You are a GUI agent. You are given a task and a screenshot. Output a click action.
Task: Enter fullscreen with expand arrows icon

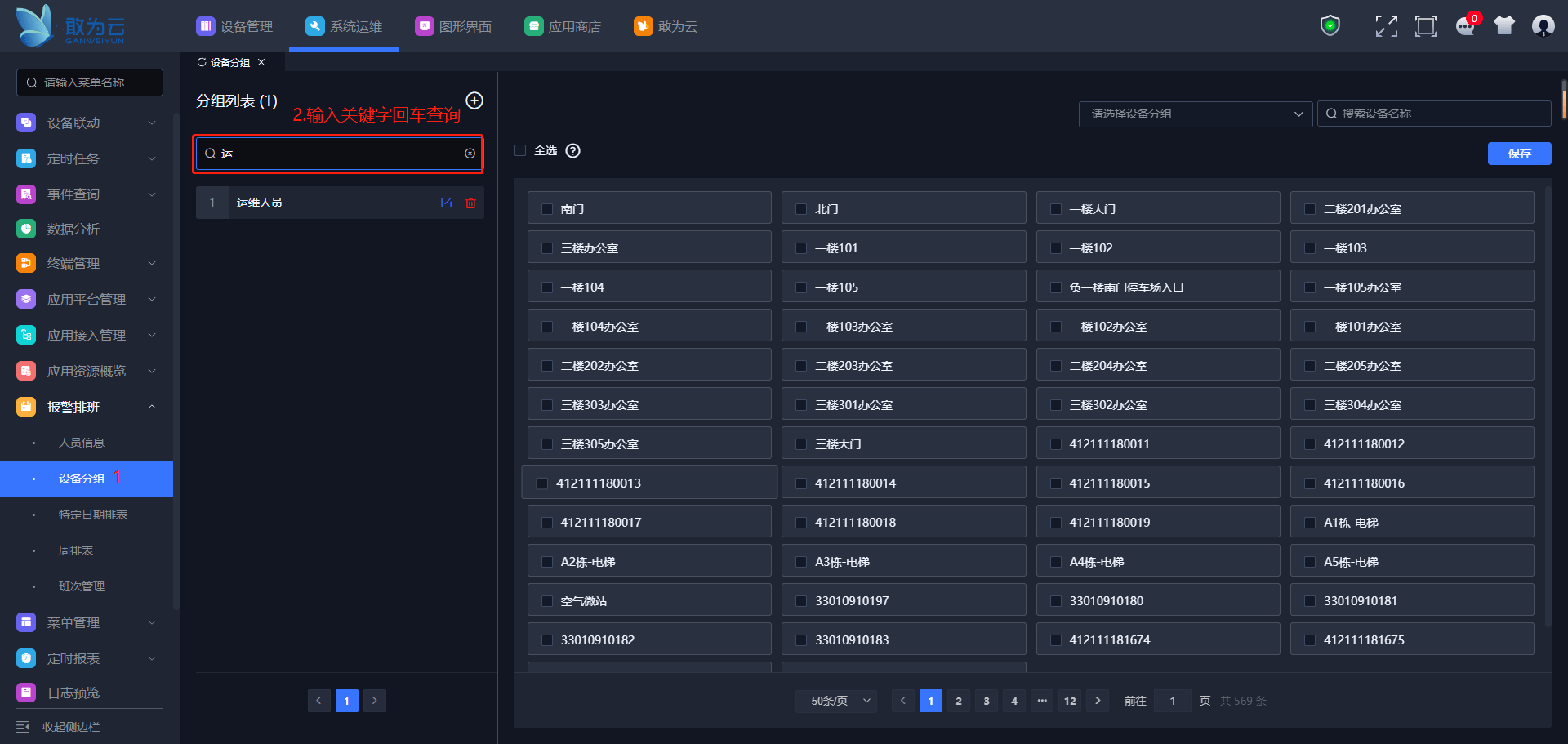[1386, 26]
